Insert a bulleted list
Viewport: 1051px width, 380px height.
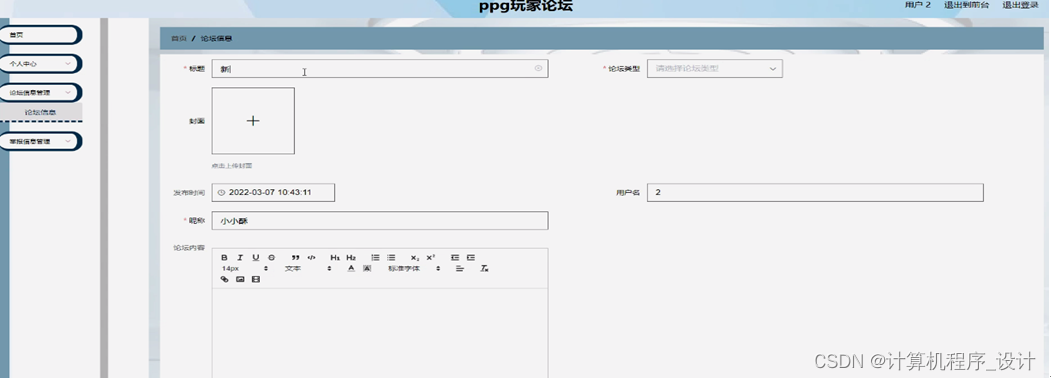[x=391, y=257]
